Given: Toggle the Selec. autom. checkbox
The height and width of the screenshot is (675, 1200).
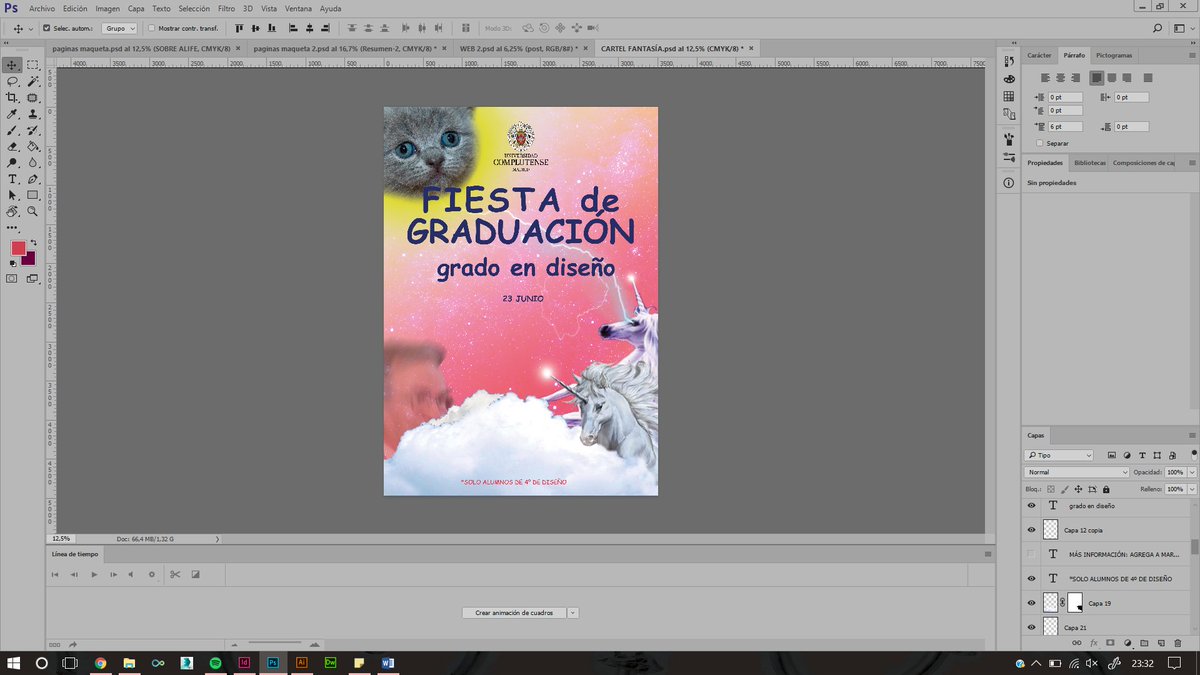Looking at the screenshot, I should point(46,28).
